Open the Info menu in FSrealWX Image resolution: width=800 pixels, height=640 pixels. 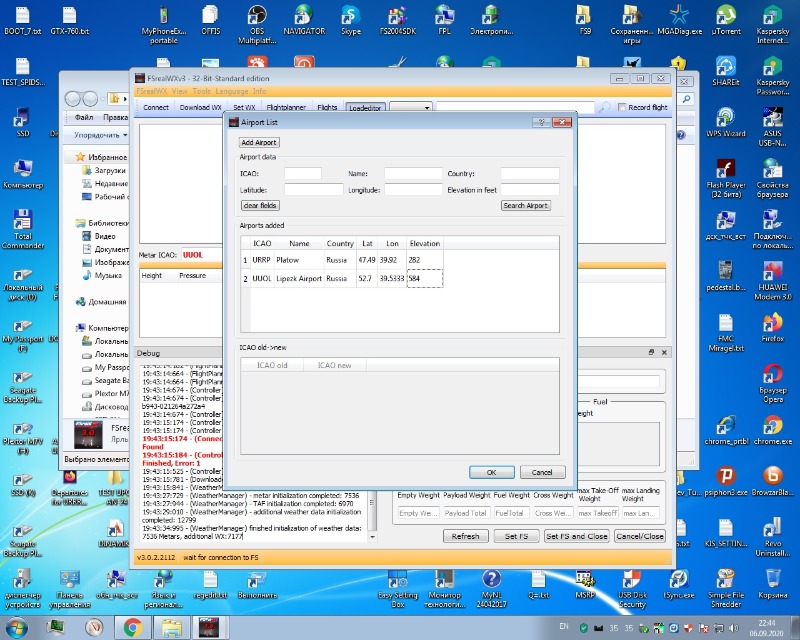coord(259,91)
